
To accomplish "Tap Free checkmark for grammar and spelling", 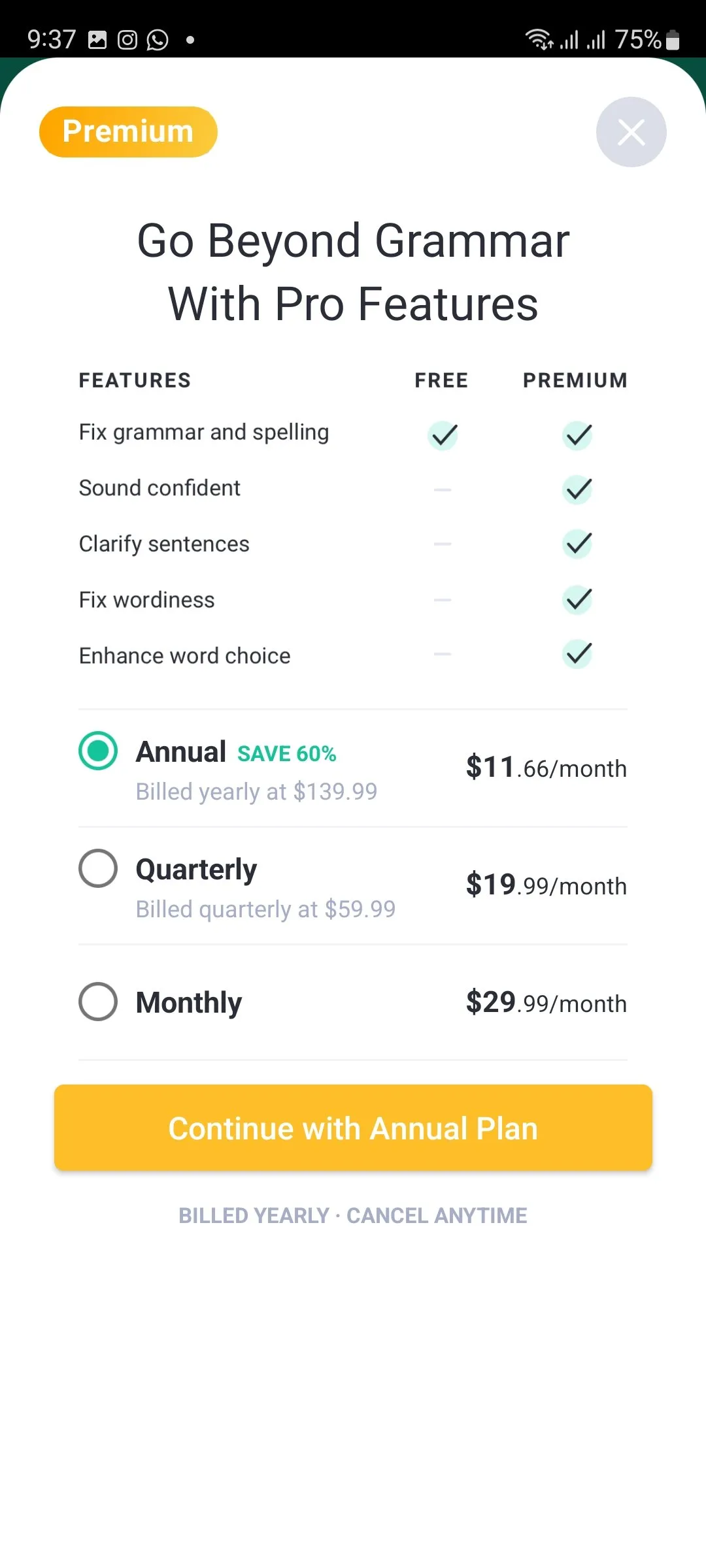I will (x=443, y=435).
